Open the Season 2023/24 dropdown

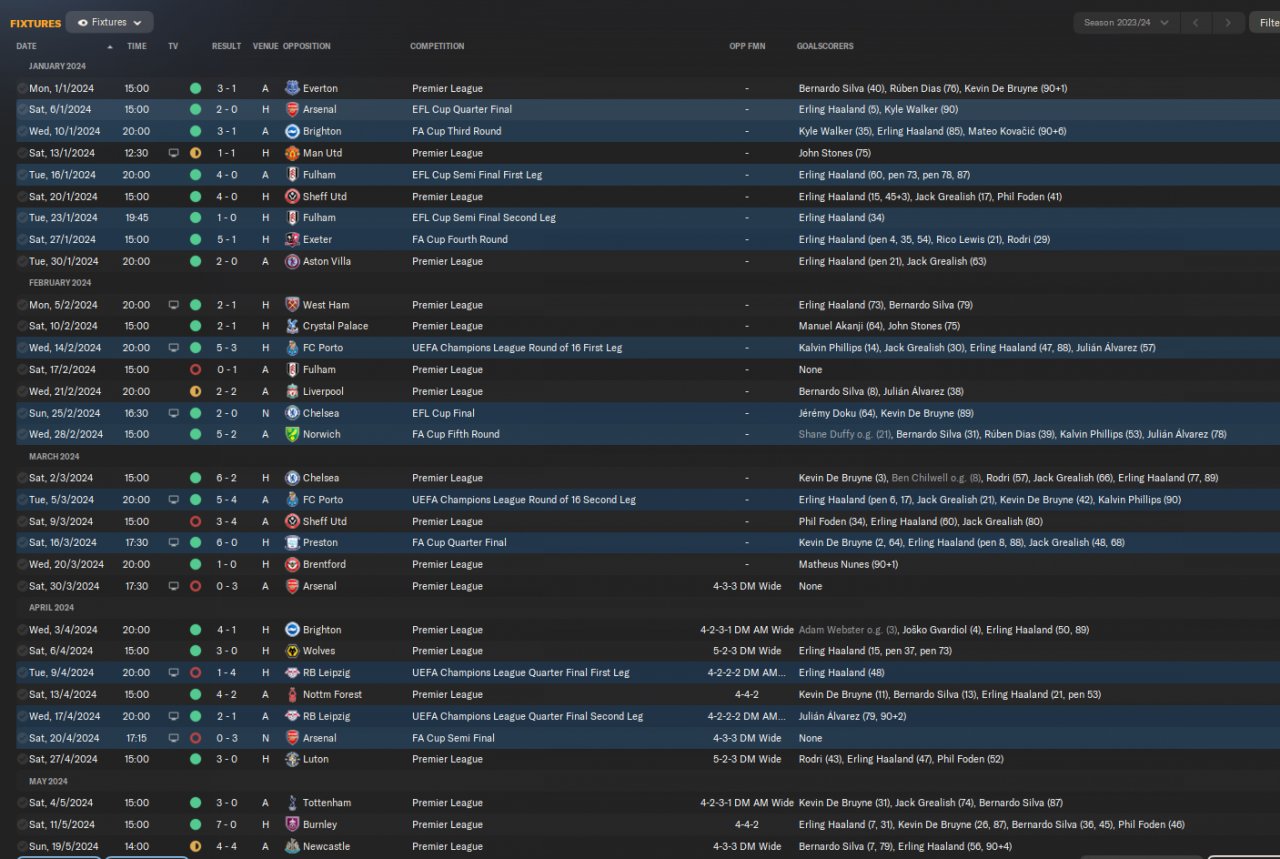pyautogui.click(x=1126, y=22)
